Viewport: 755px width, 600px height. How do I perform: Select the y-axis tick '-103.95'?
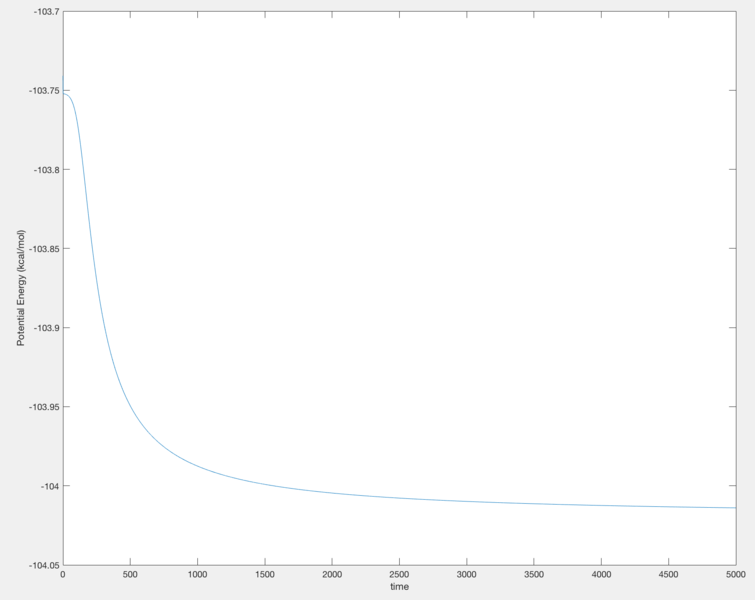(45, 407)
